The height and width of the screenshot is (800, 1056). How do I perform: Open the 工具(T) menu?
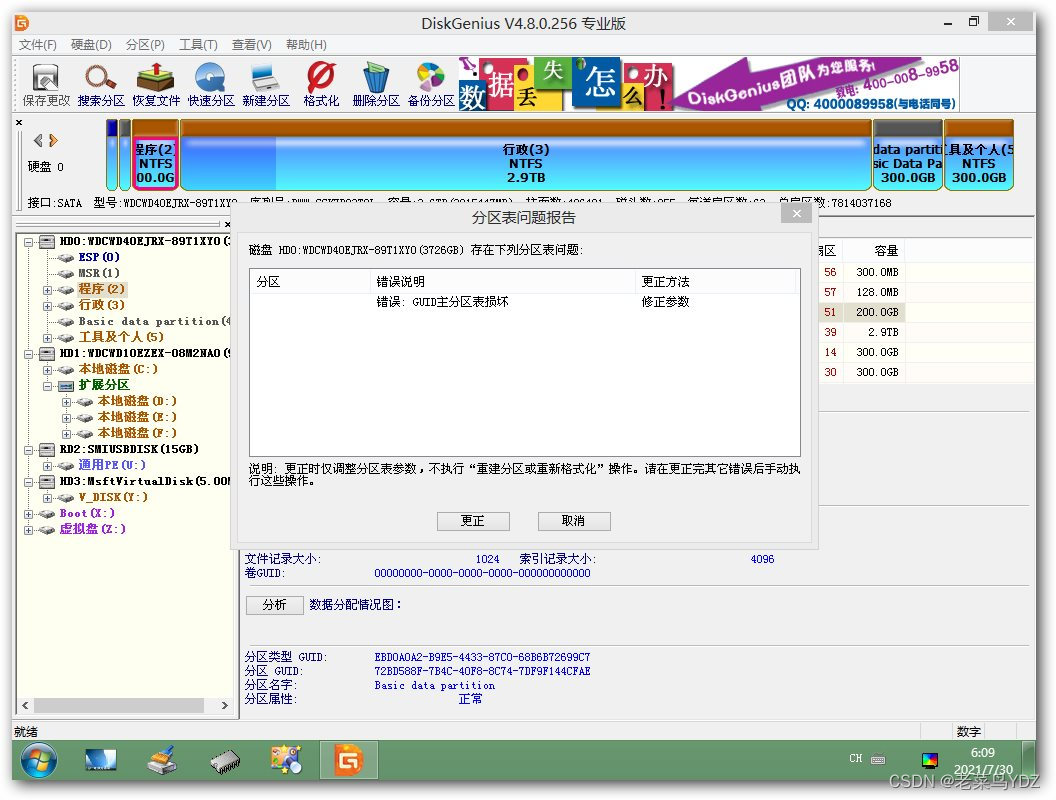pyautogui.click(x=198, y=44)
